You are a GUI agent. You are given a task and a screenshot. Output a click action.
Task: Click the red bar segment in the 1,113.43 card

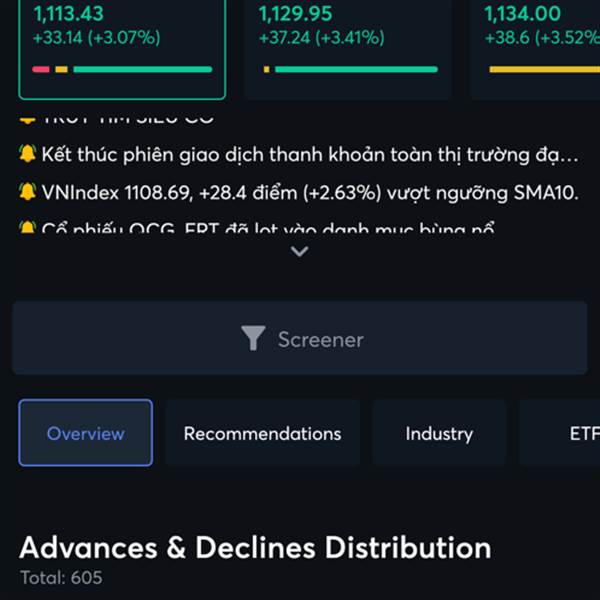click(41, 70)
